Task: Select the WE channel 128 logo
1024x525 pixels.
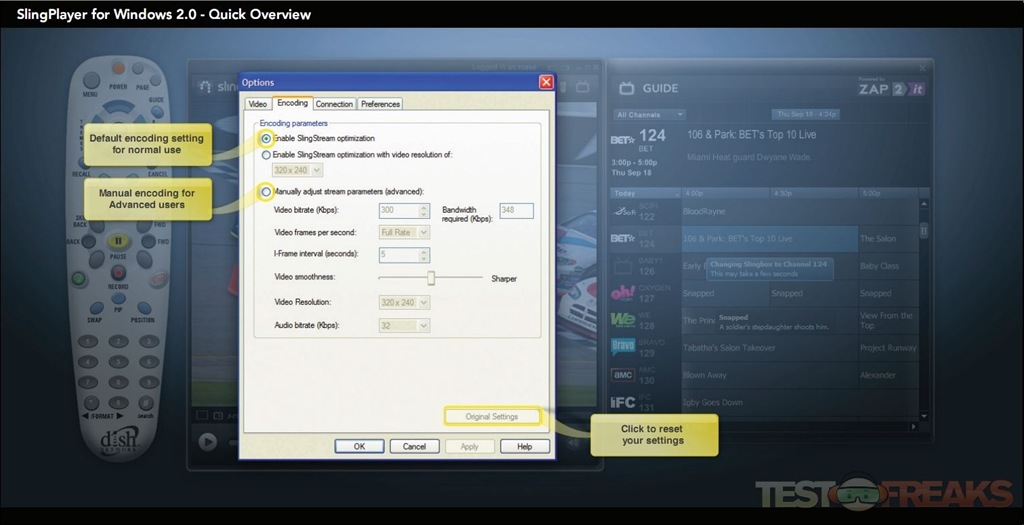Action: [x=623, y=320]
